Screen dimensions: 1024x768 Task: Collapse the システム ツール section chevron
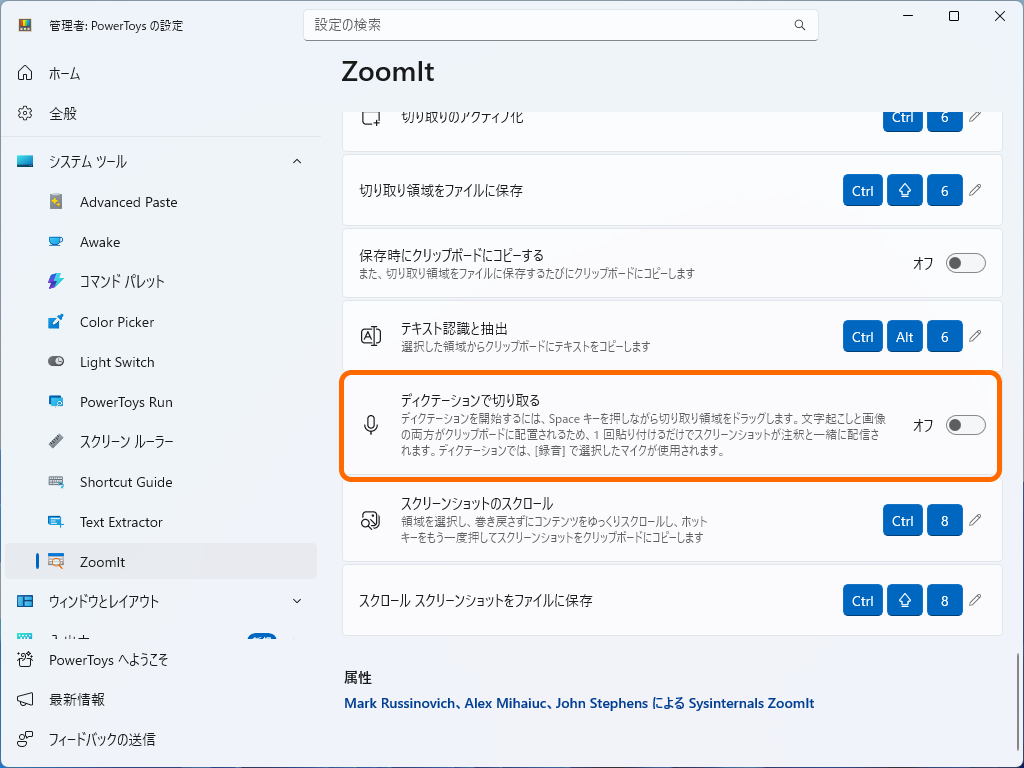(297, 161)
